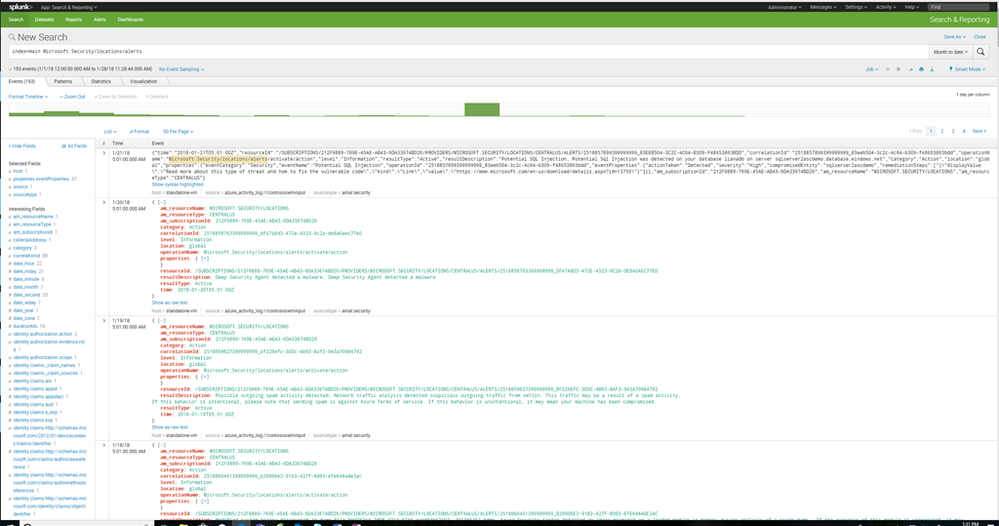Open the Job dropdown
This screenshot has width=999, height=526.
coord(872,69)
